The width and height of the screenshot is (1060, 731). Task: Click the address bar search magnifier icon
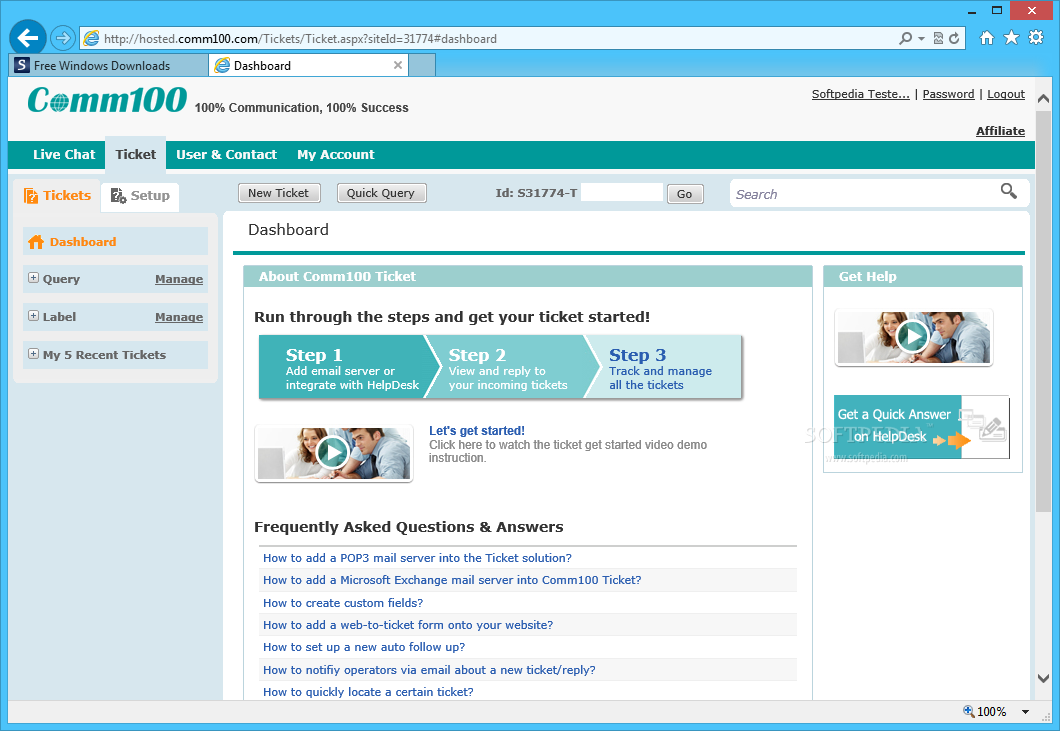[905, 39]
